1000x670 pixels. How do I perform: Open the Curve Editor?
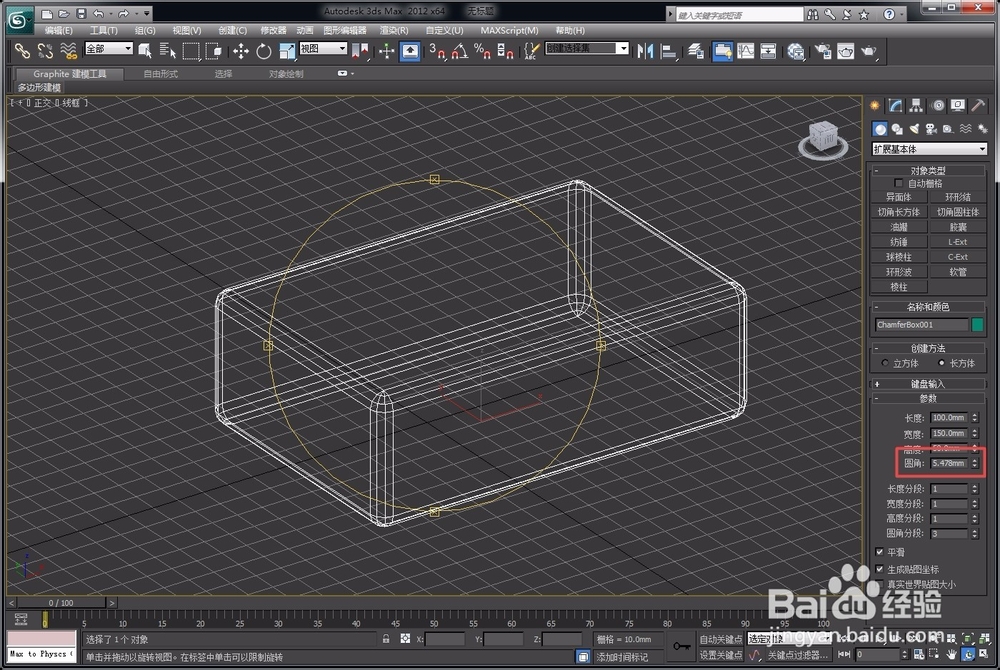(746, 51)
